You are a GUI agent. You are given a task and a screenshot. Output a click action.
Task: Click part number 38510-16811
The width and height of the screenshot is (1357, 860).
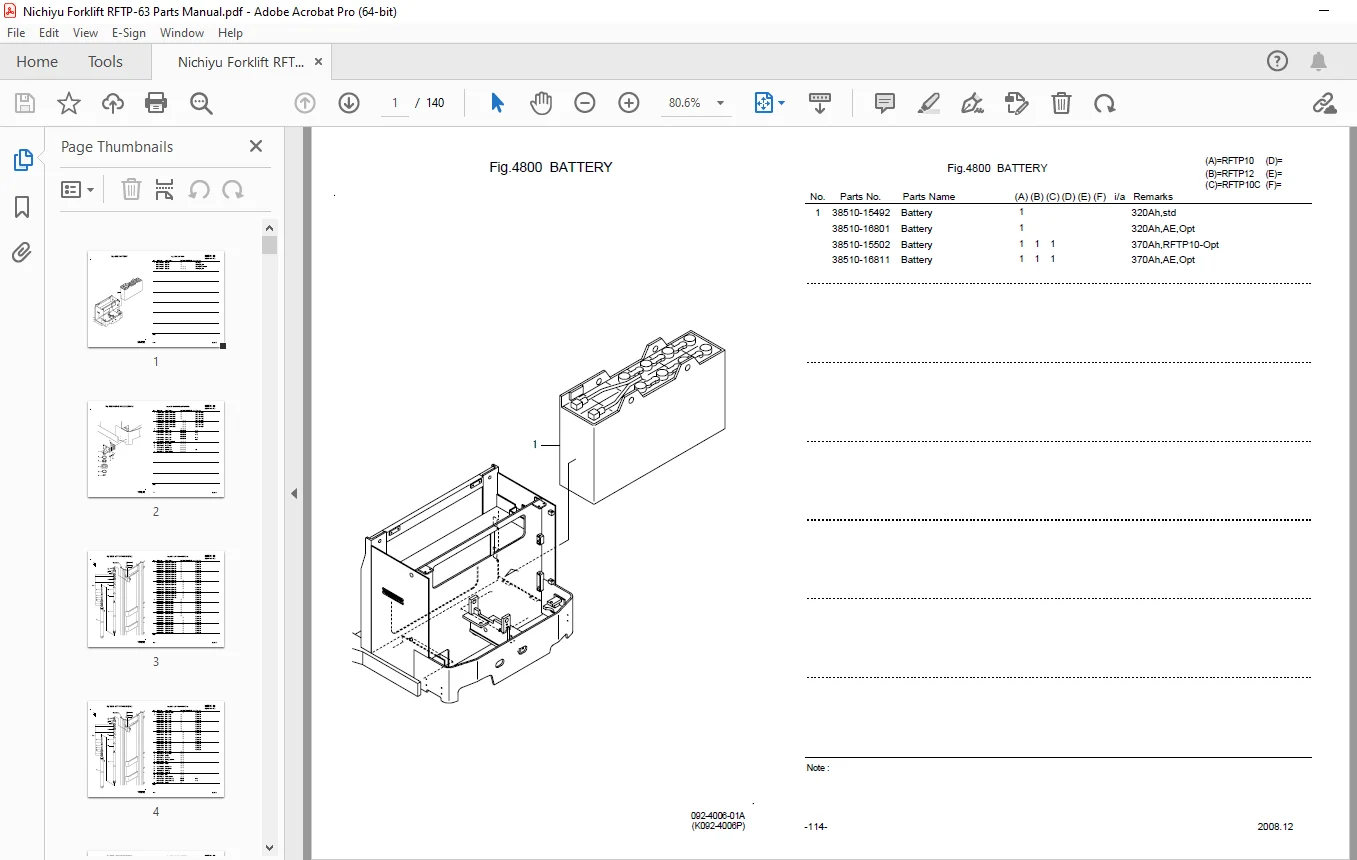pos(861,260)
